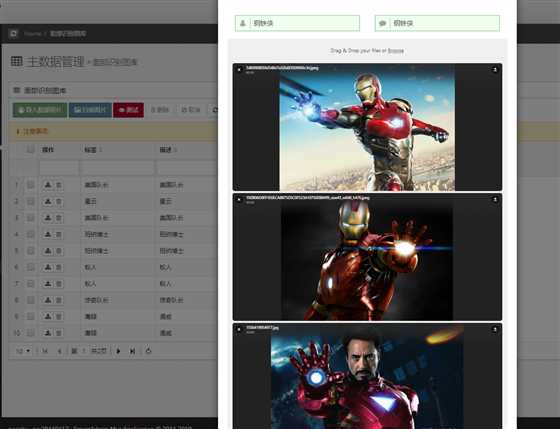This screenshot has width=560, height=429.
Task: Tick the checkbox for row 8
Action: pos(31,300)
